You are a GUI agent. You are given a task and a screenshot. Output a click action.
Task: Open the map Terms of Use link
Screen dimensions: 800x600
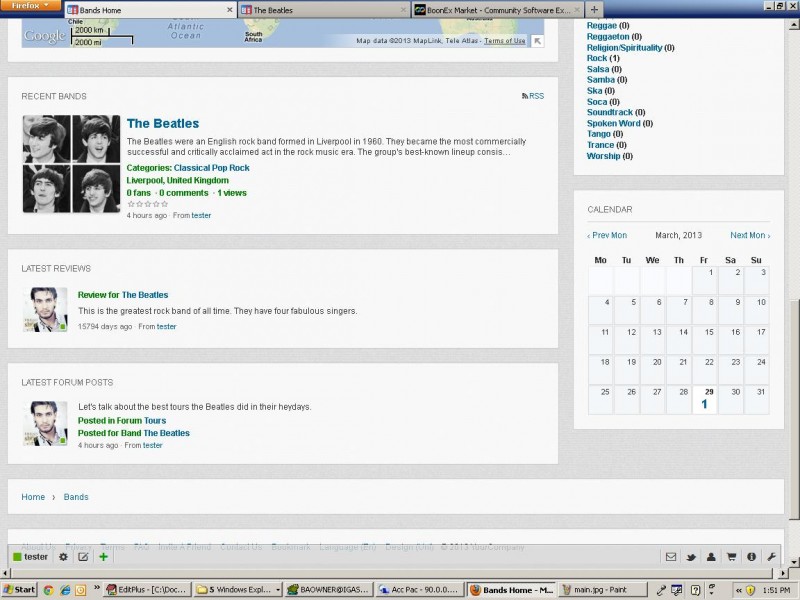click(x=505, y=41)
